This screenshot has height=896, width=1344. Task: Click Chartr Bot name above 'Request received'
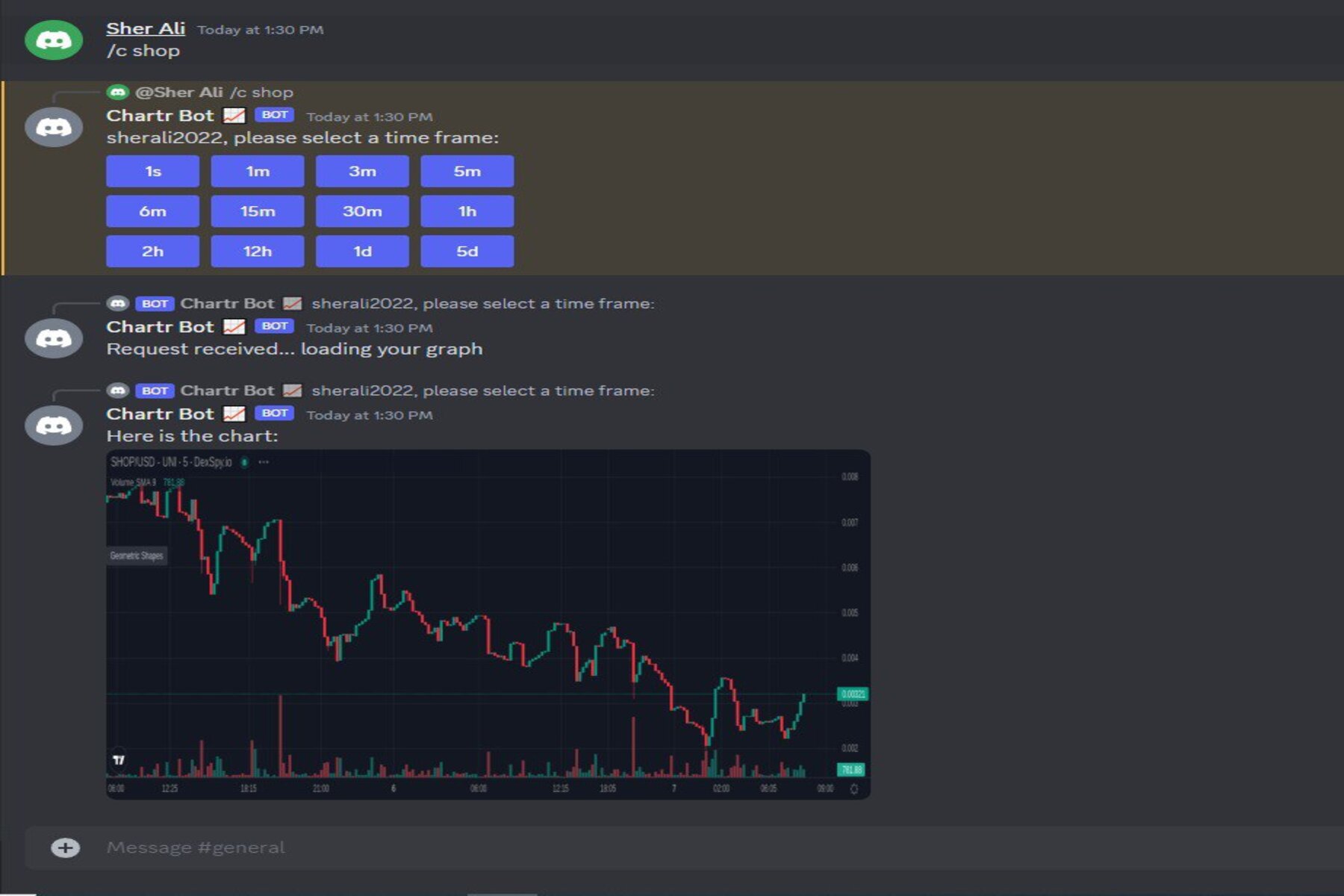click(160, 327)
